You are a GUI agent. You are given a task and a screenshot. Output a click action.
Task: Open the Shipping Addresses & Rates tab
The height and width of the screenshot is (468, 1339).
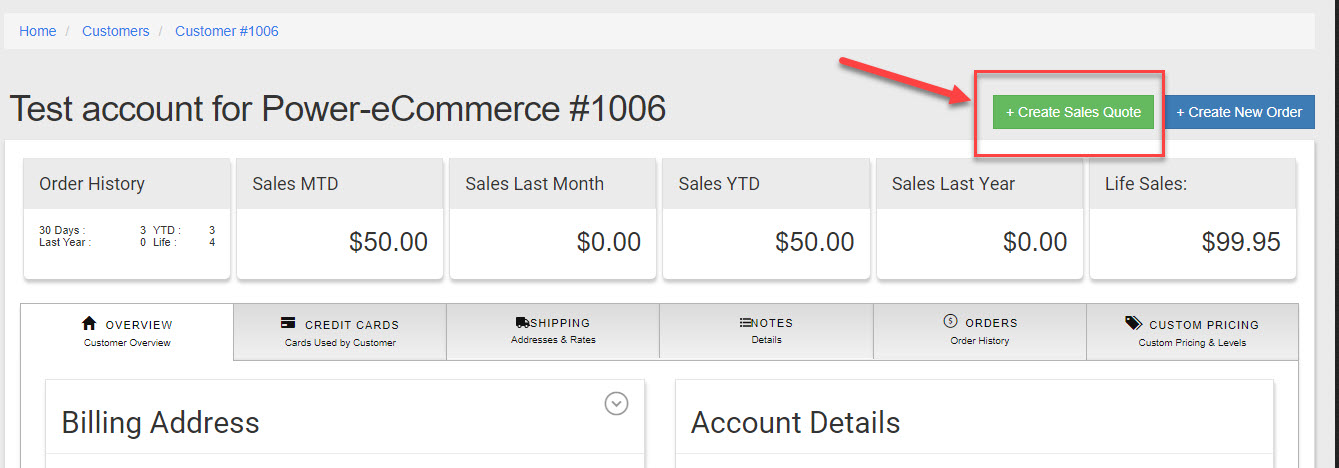(553, 331)
